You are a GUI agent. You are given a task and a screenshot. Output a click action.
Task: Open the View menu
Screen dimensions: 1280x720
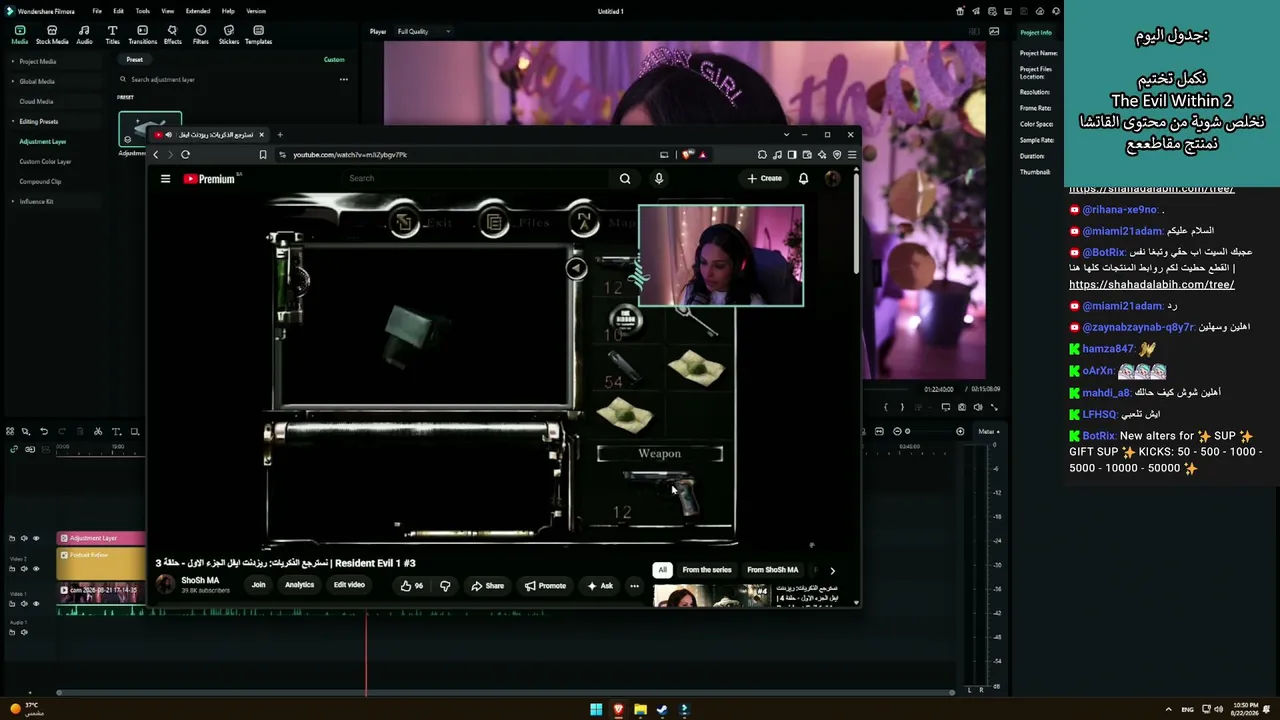[167, 11]
